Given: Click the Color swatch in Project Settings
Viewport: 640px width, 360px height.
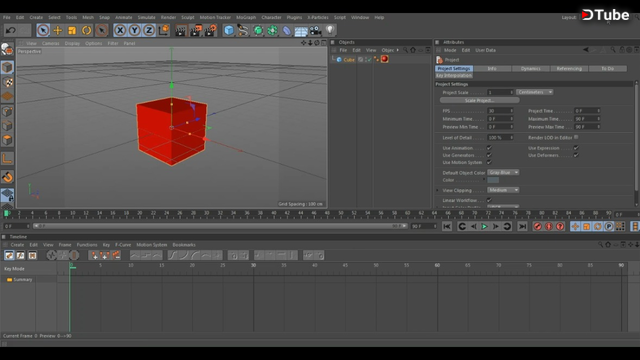Looking at the screenshot, I should (x=493, y=180).
